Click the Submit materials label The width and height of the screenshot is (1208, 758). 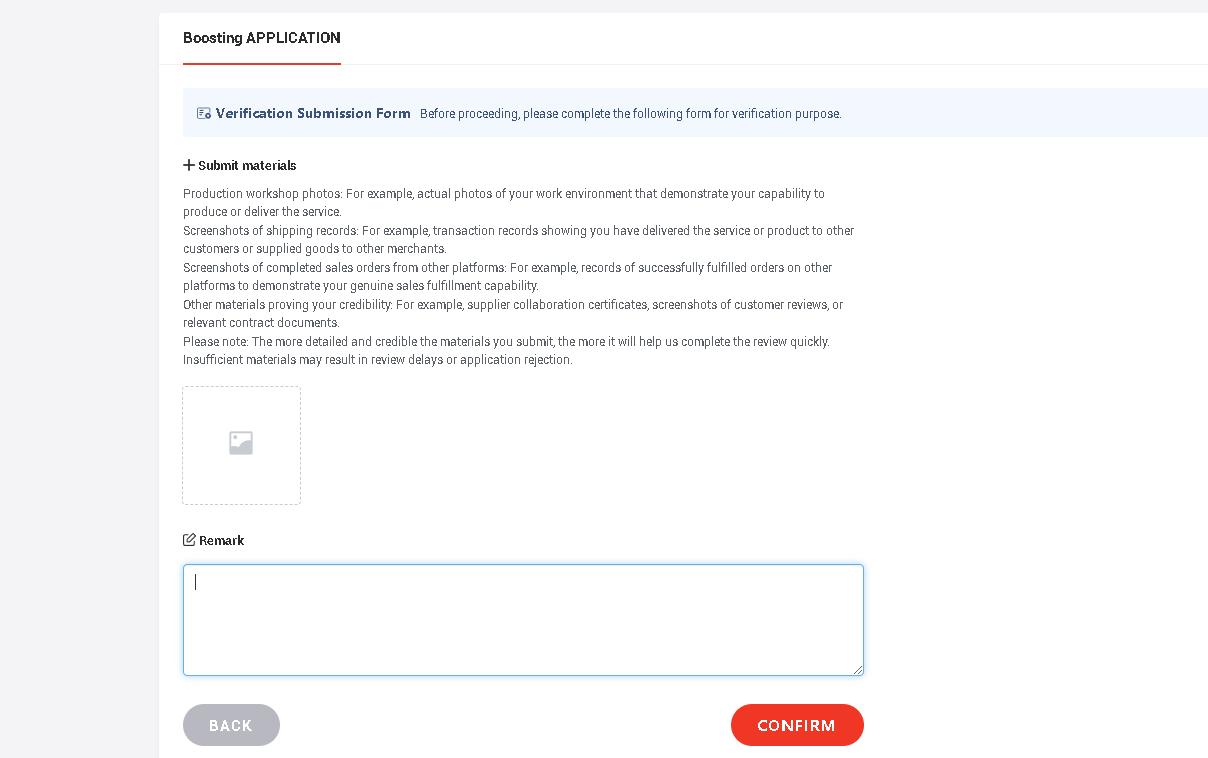click(247, 166)
